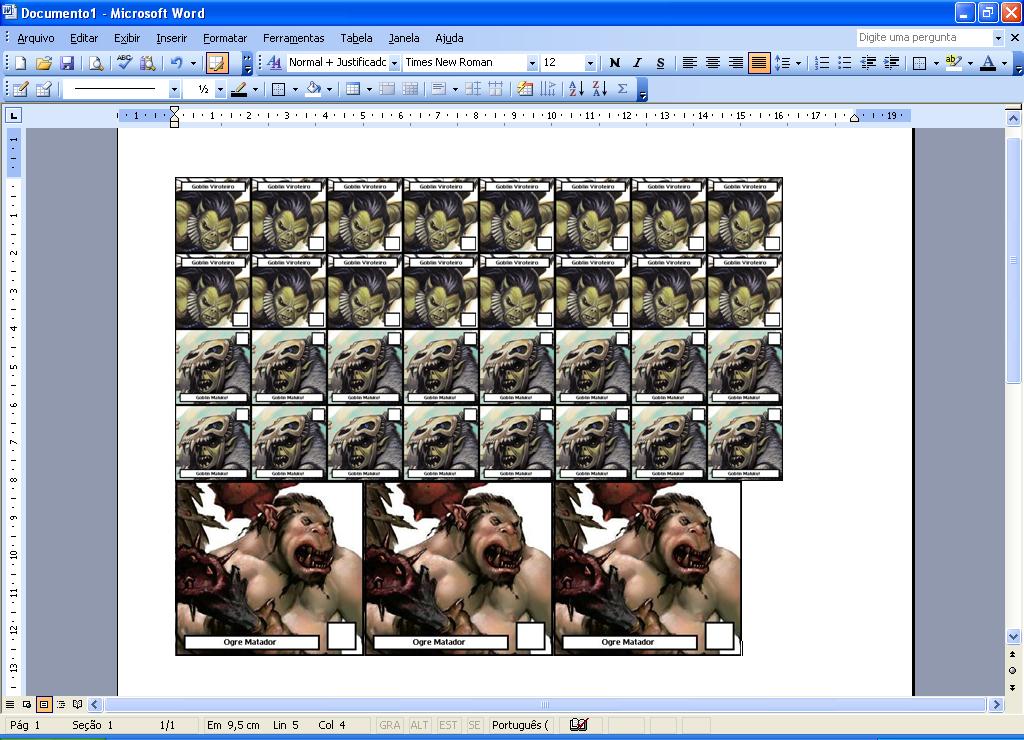Toggle italic (I) formatting
The height and width of the screenshot is (740, 1024).
pos(637,63)
